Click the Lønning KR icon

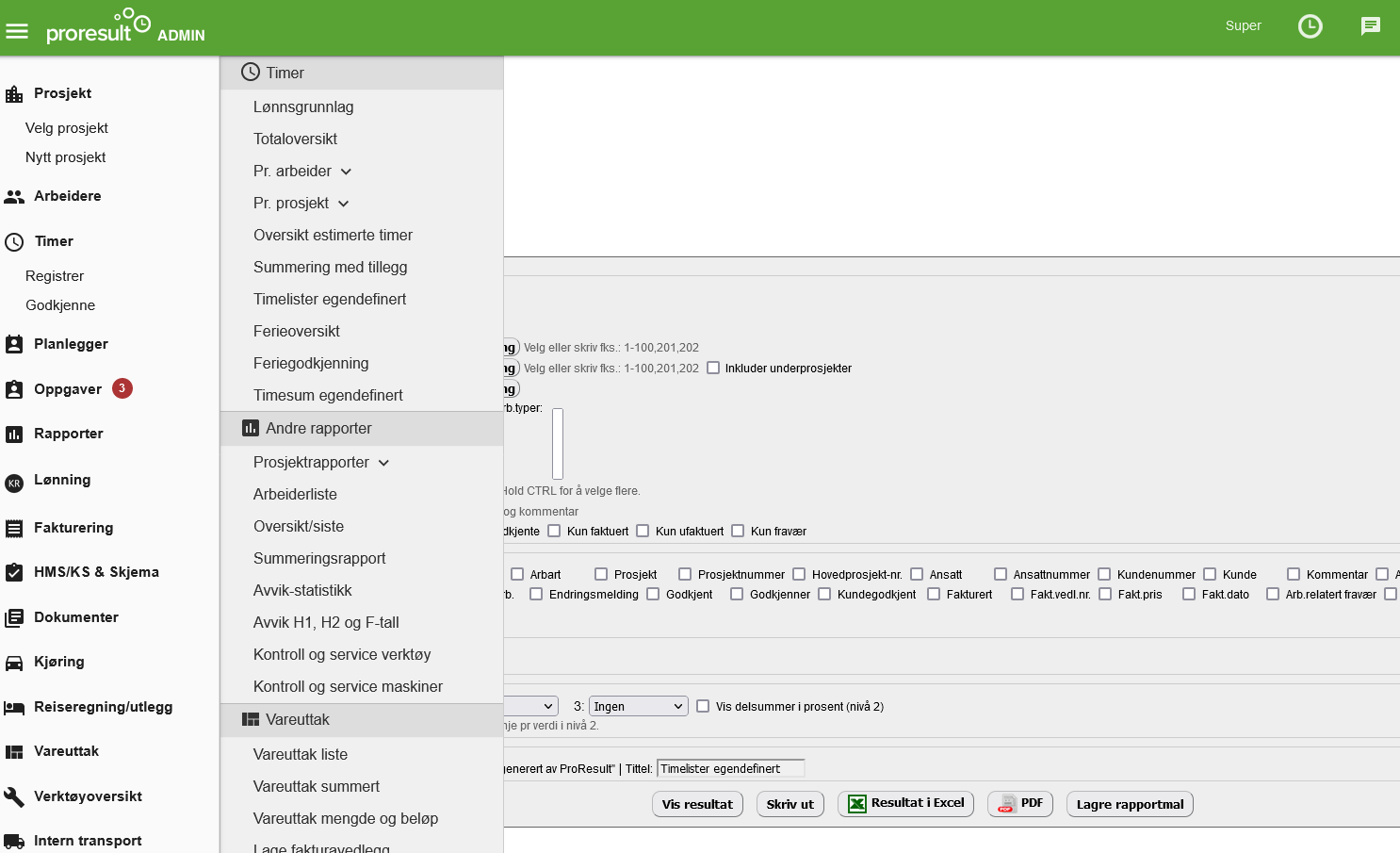click(14, 484)
